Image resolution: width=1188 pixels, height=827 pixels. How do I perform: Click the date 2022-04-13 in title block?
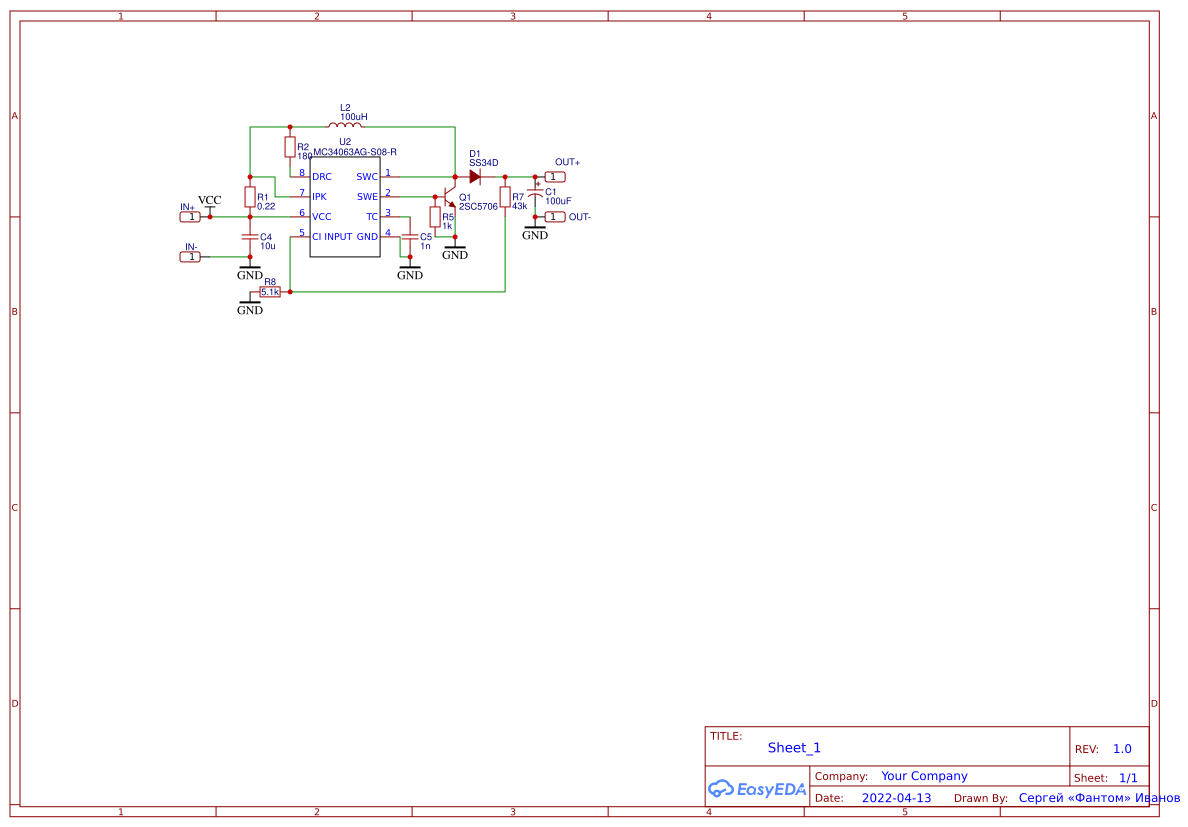[x=897, y=797]
